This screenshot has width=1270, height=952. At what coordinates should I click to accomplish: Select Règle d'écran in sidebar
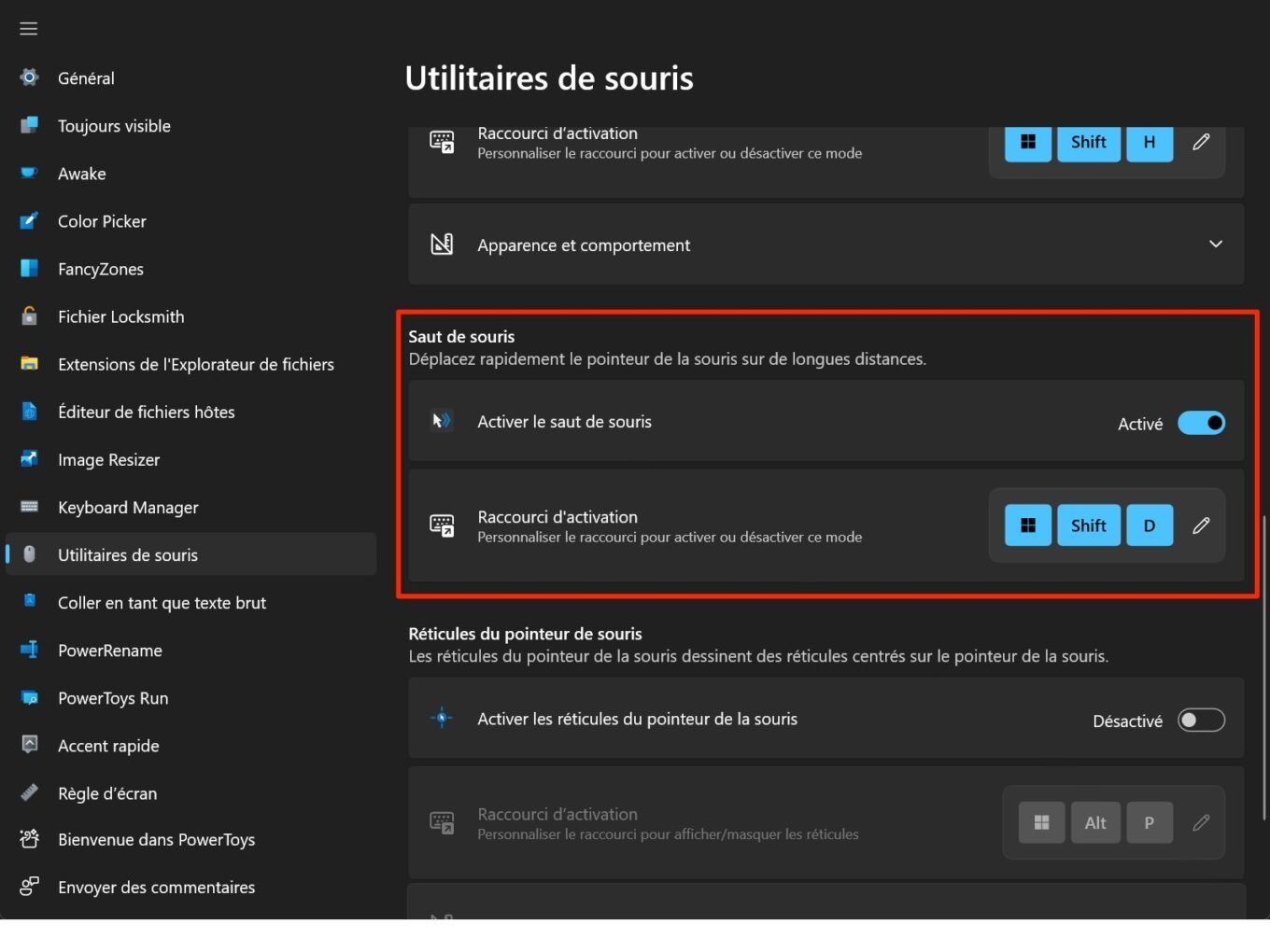(190, 792)
